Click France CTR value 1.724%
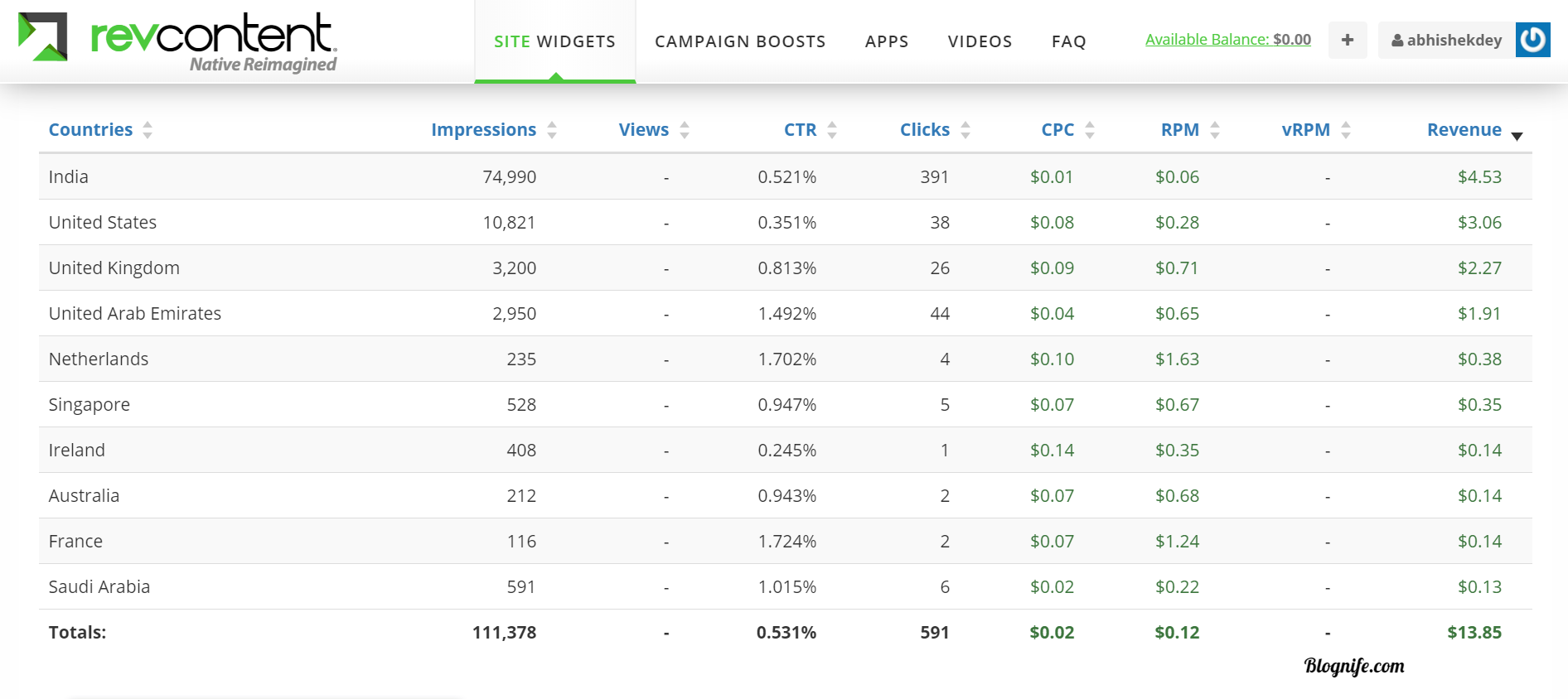 (x=787, y=541)
